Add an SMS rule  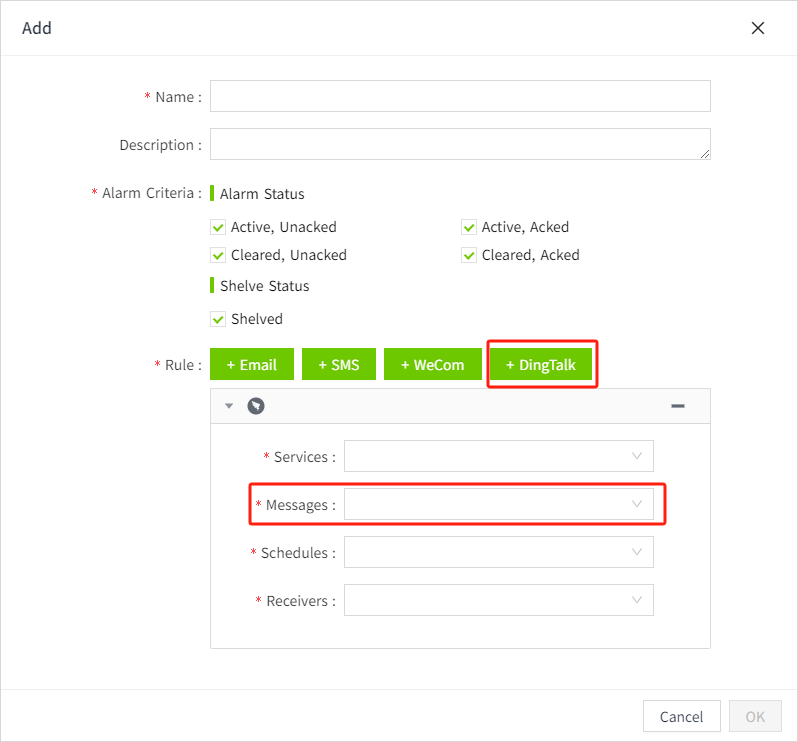point(338,365)
